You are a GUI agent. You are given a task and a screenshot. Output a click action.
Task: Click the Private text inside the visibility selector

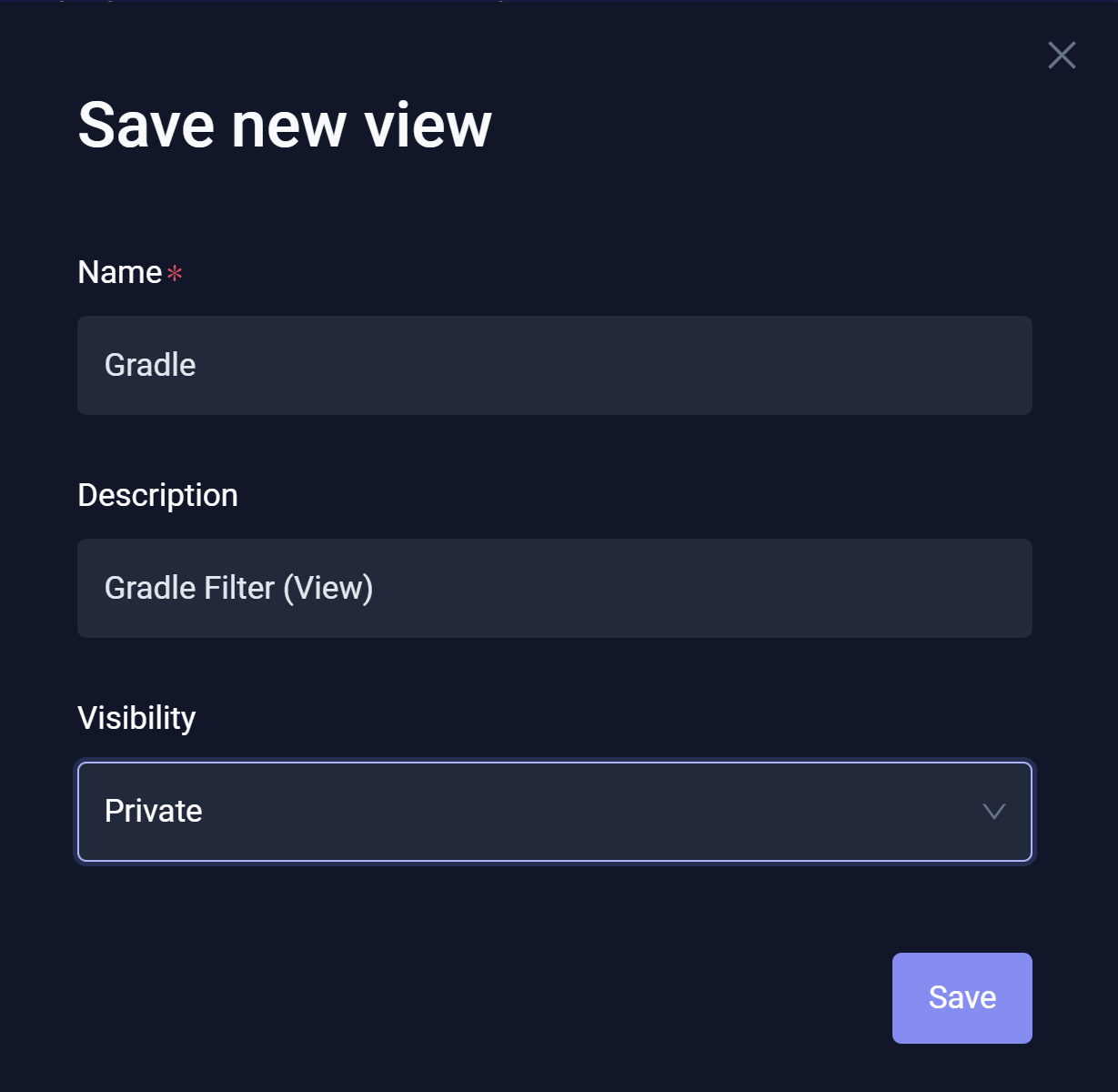tap(153, 812)
